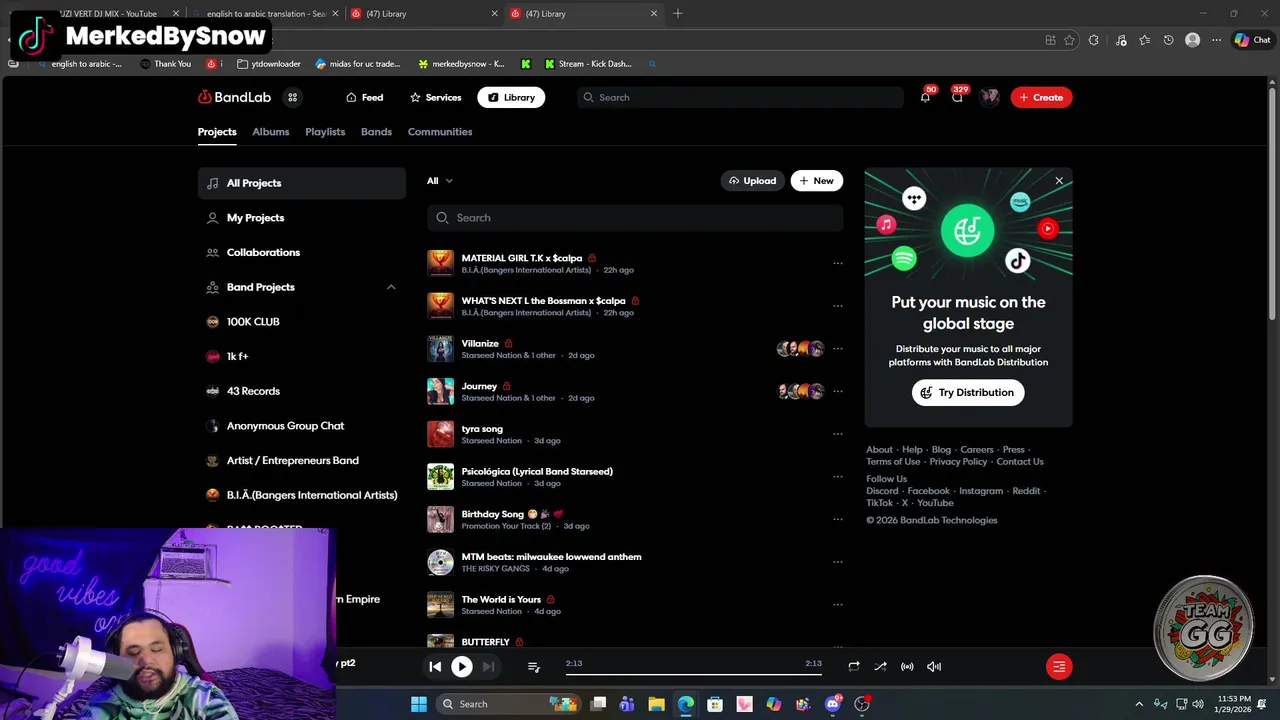This screenshot has width=1280, height=720.
Task: Open The World is Yours project
Action: [501, 599]
